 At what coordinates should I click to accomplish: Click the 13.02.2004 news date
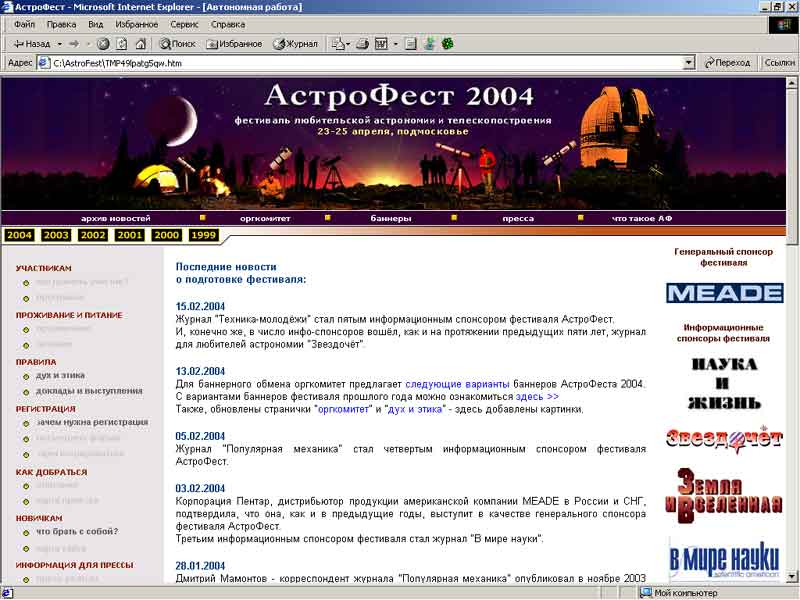click(200, 371)
